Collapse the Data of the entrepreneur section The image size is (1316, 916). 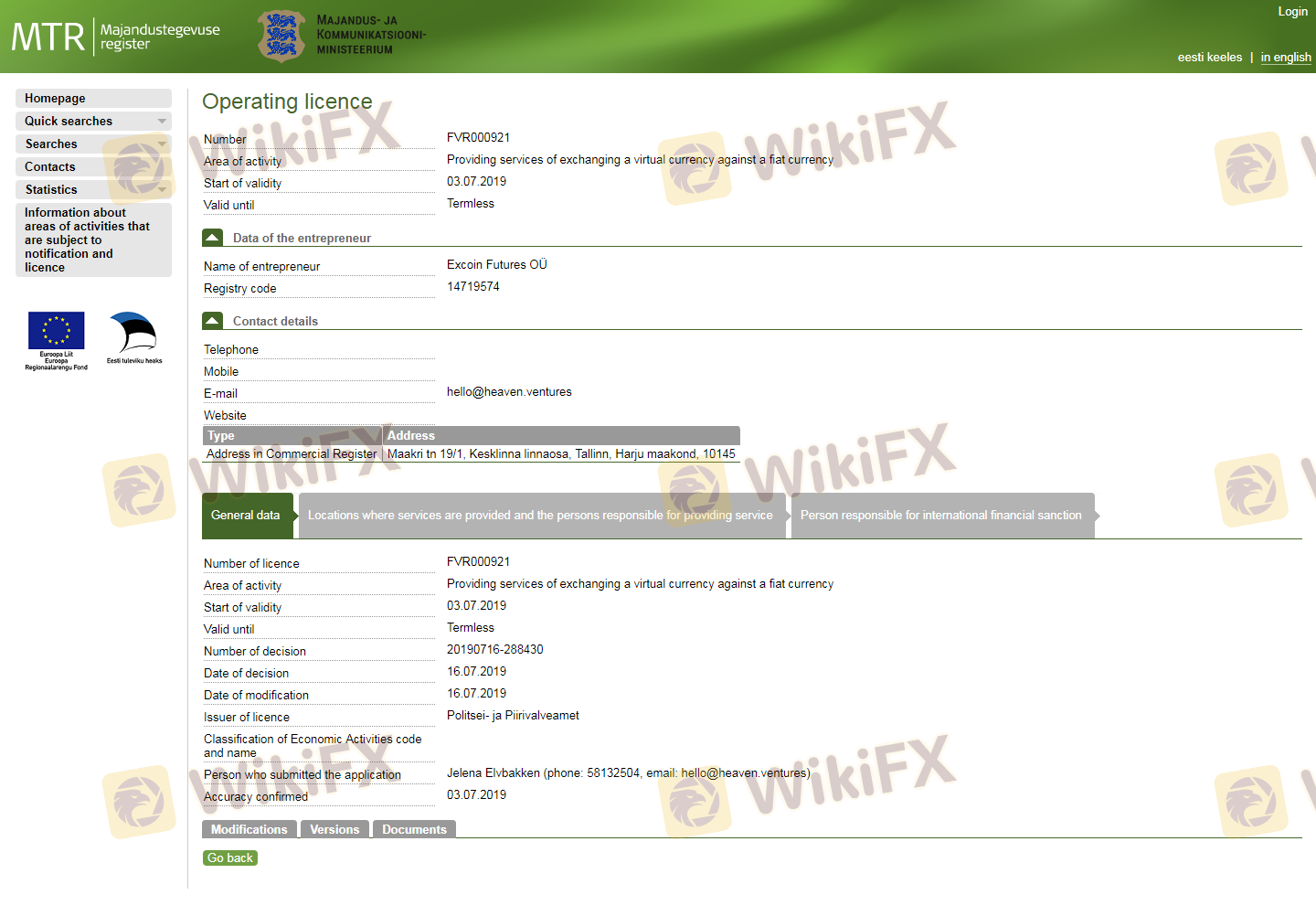(212, 238)
